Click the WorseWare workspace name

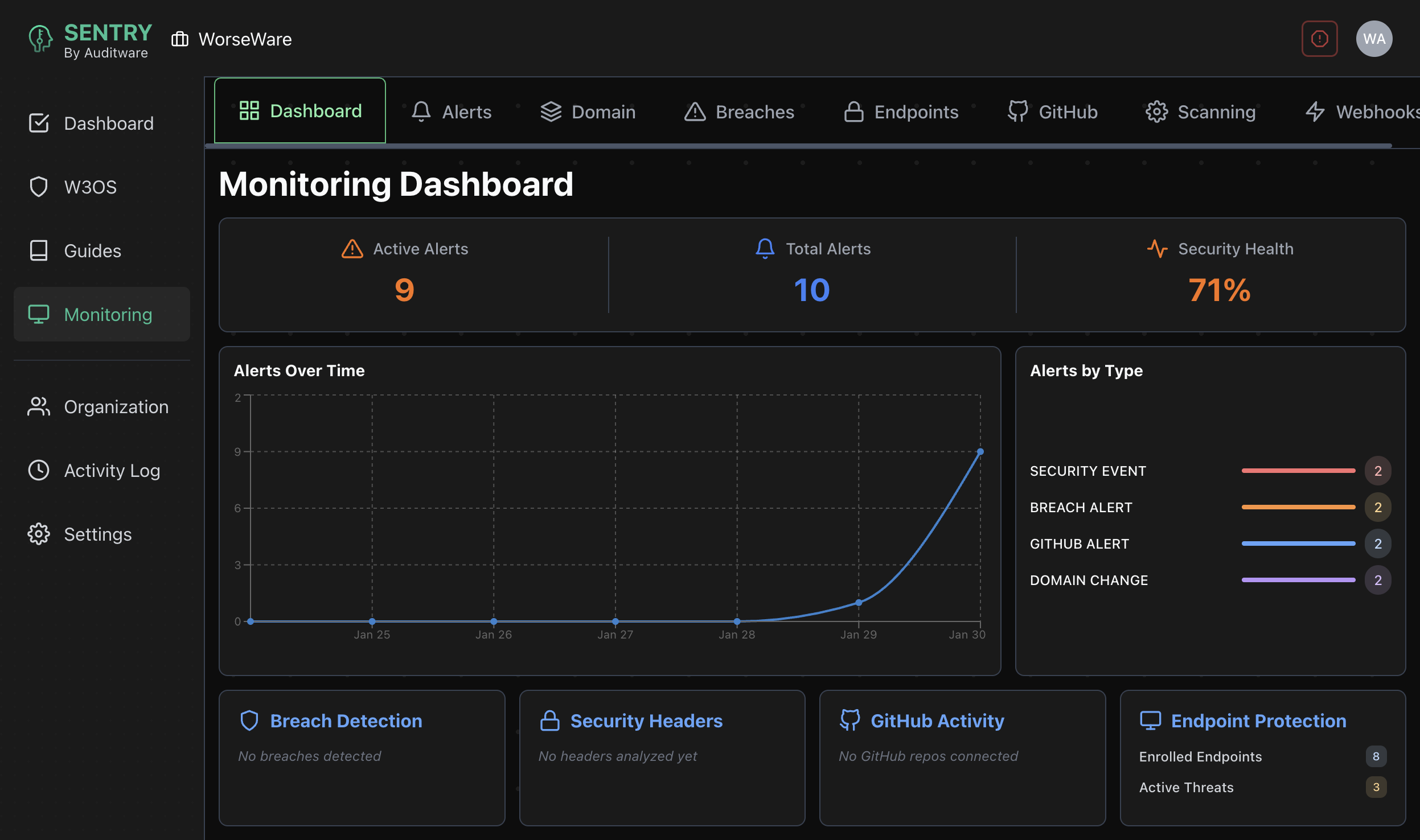[245, 39]
